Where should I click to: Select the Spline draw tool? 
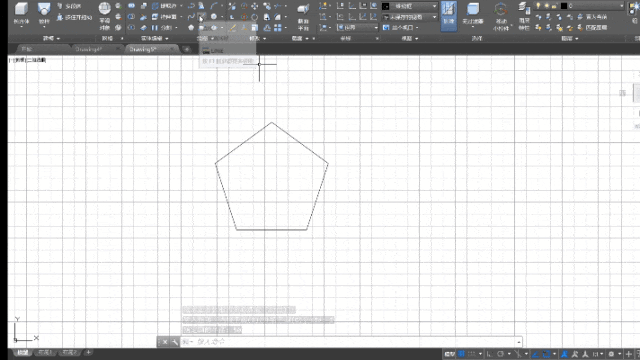click(x=191, y=17)
